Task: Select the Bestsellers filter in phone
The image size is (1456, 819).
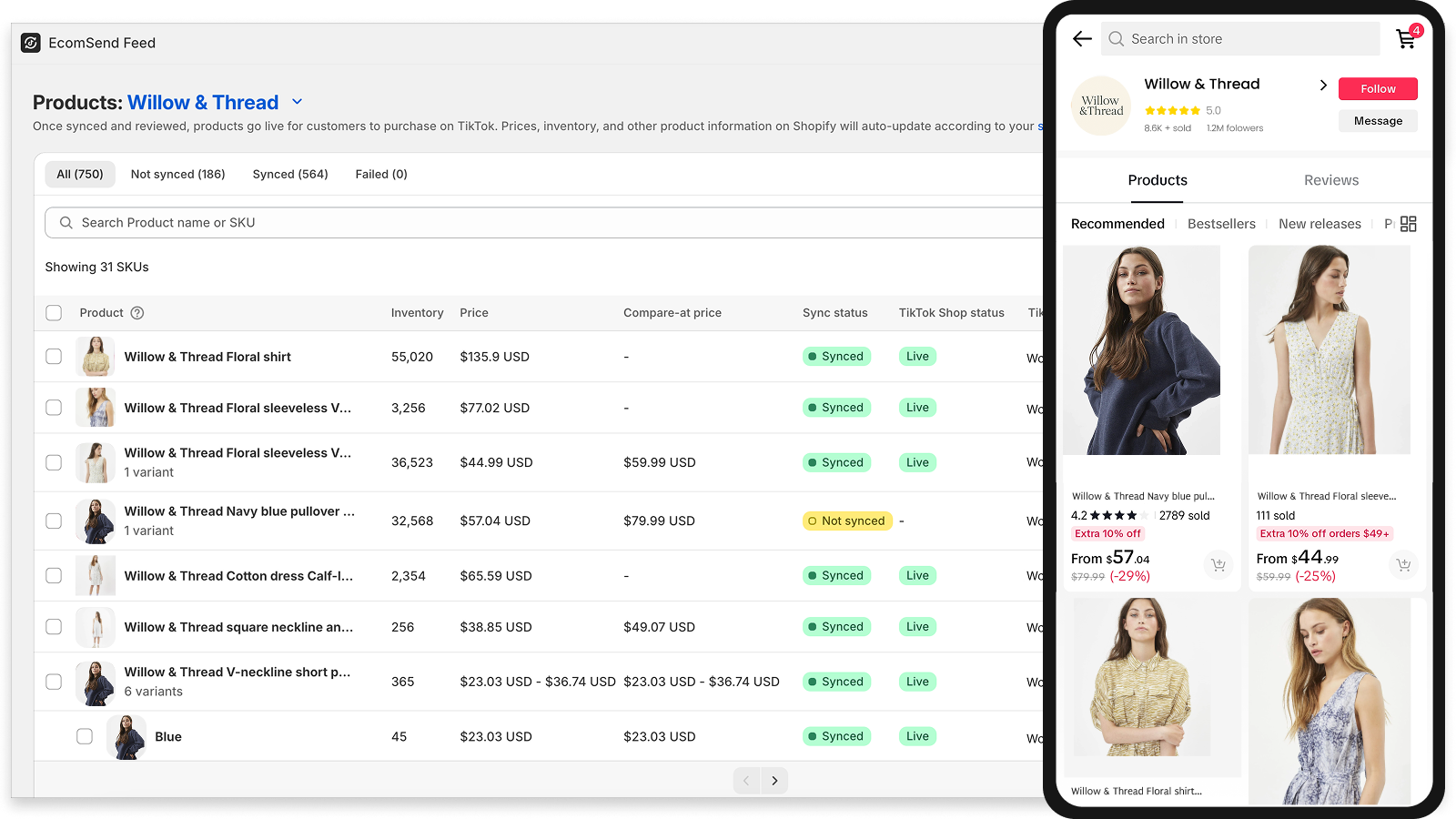Action: (1221, 224)
